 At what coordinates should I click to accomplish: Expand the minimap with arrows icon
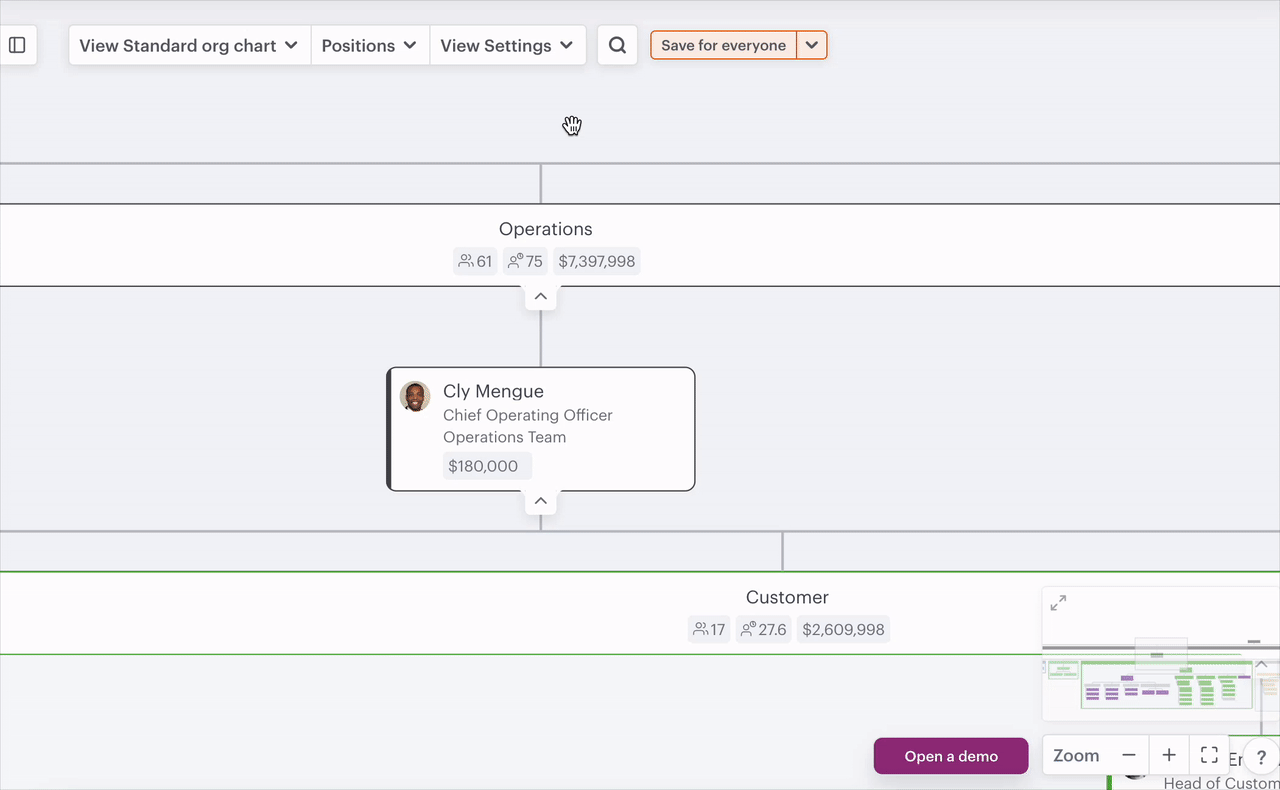pyautogui.click(x=1058, y=603)
